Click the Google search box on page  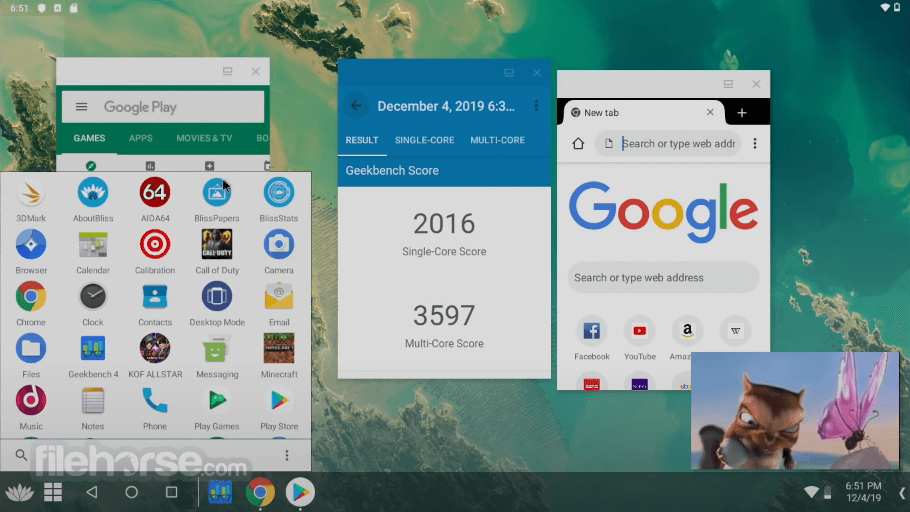pos(663,277)
